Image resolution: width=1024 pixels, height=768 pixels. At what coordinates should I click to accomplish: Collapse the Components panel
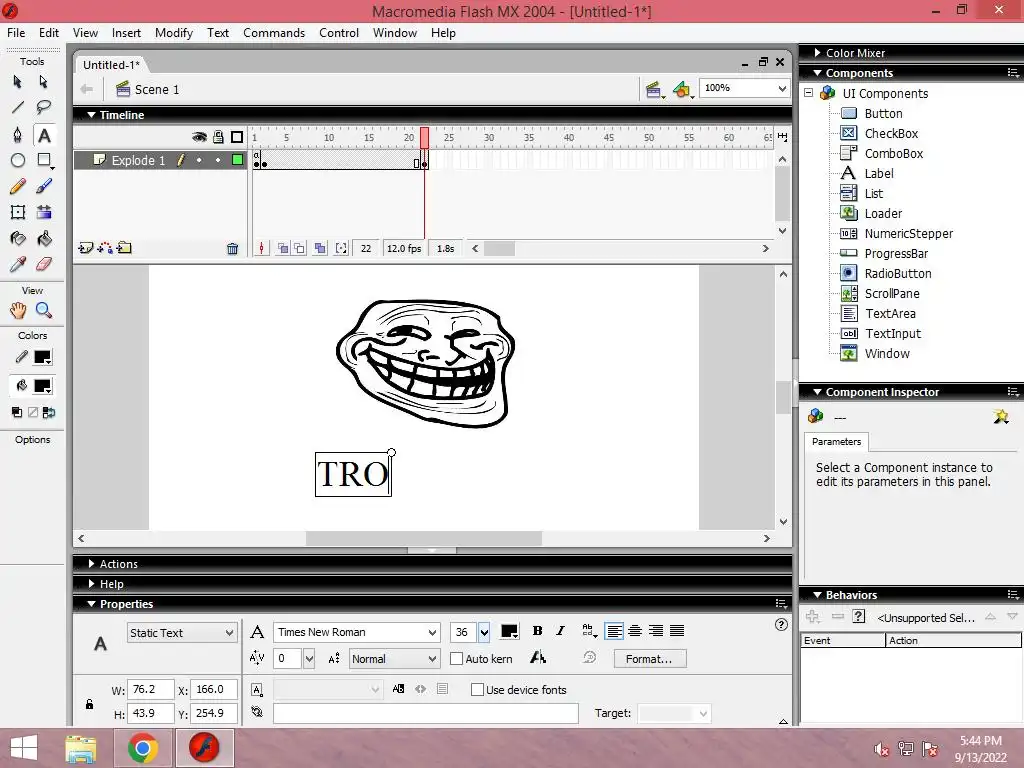point(818,72)
